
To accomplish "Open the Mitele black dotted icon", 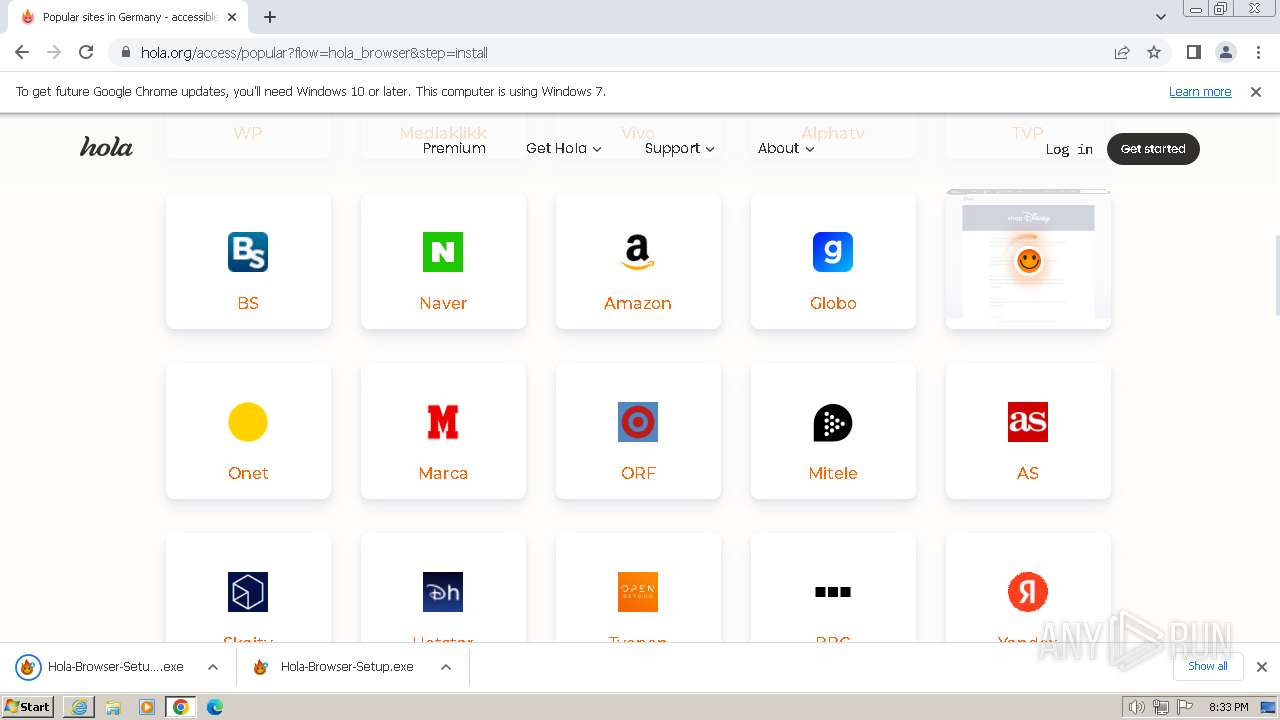I will pyautogui.click(x=833, y=422).
